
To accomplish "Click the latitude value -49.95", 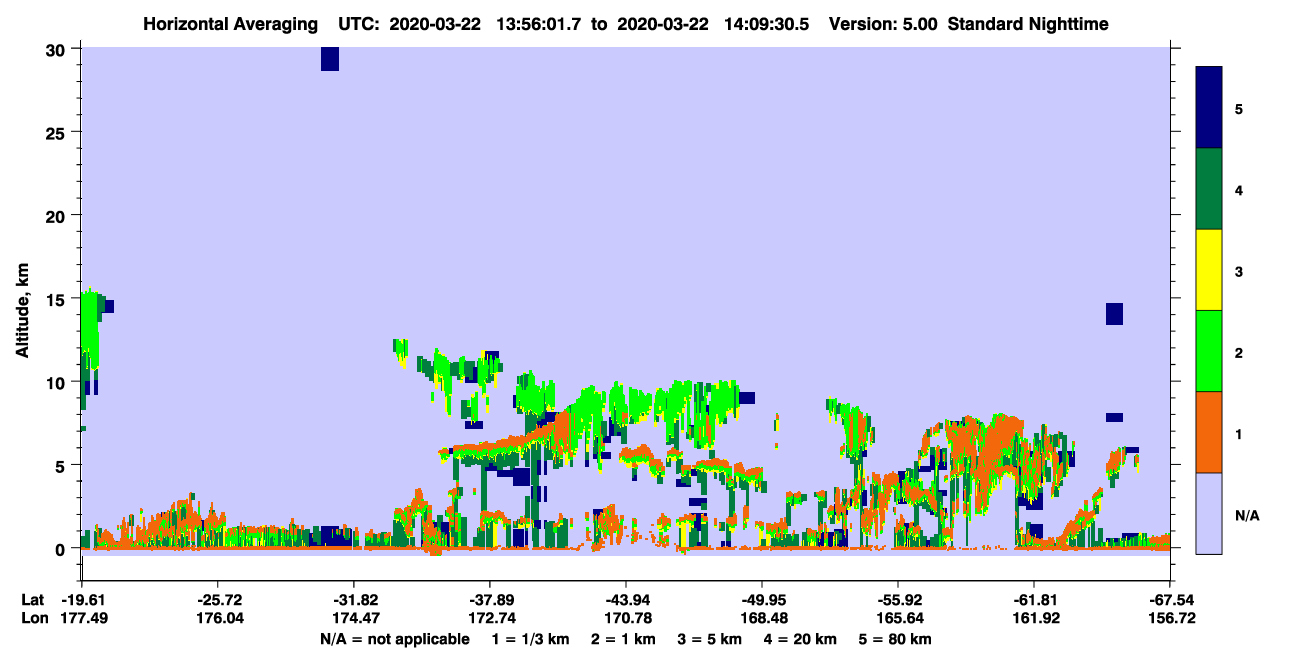I will [762, 600].
